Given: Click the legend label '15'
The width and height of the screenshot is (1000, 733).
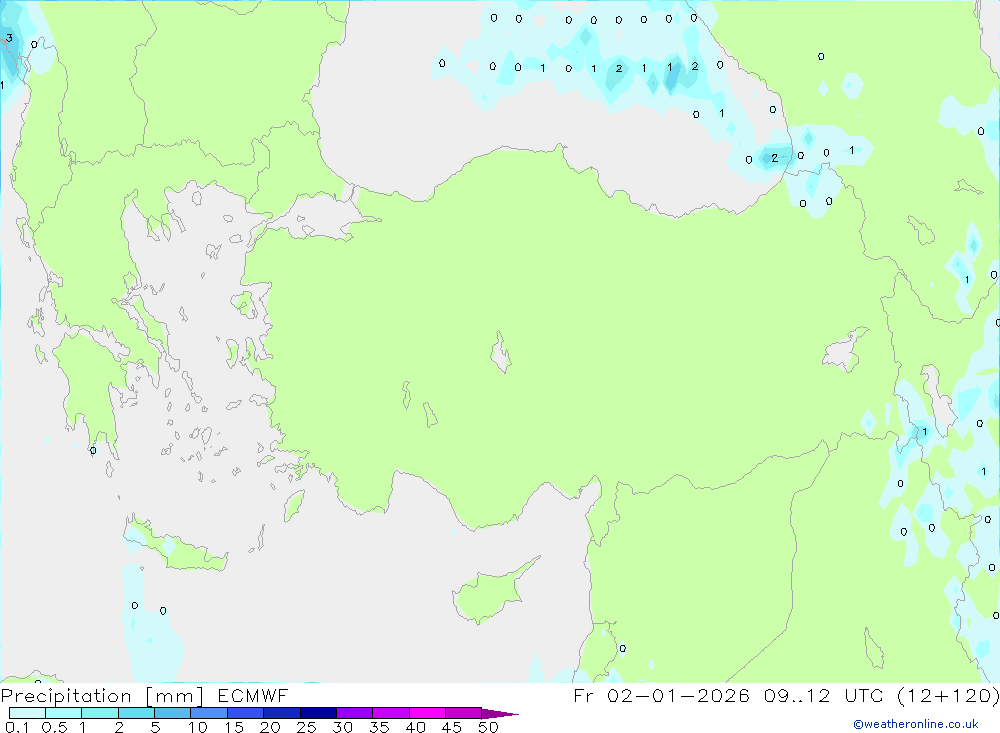Looking at the screenshot, I should pos(234,727).
